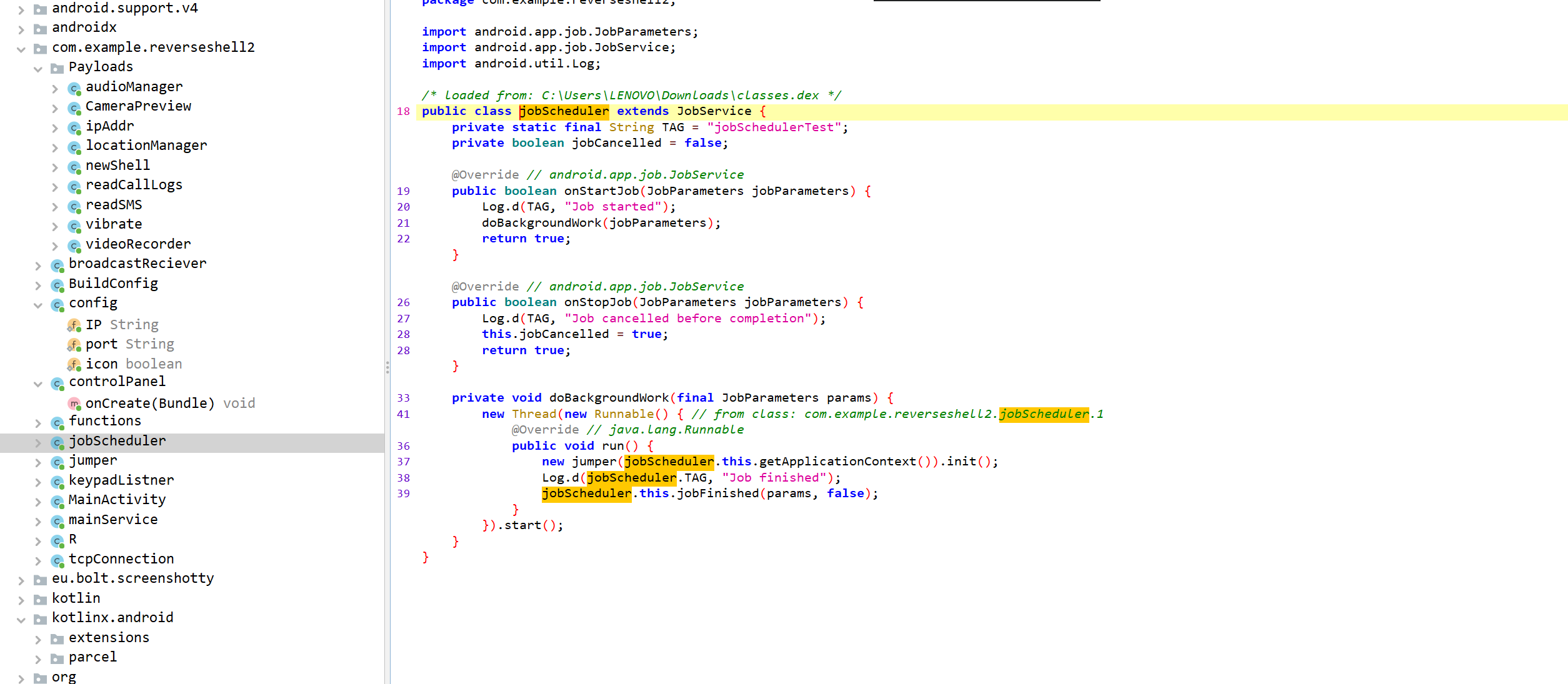The width and height of the screenshot is (1568, 684).
Task: Click the icon boolean field icon
Action: coord(74,365)
